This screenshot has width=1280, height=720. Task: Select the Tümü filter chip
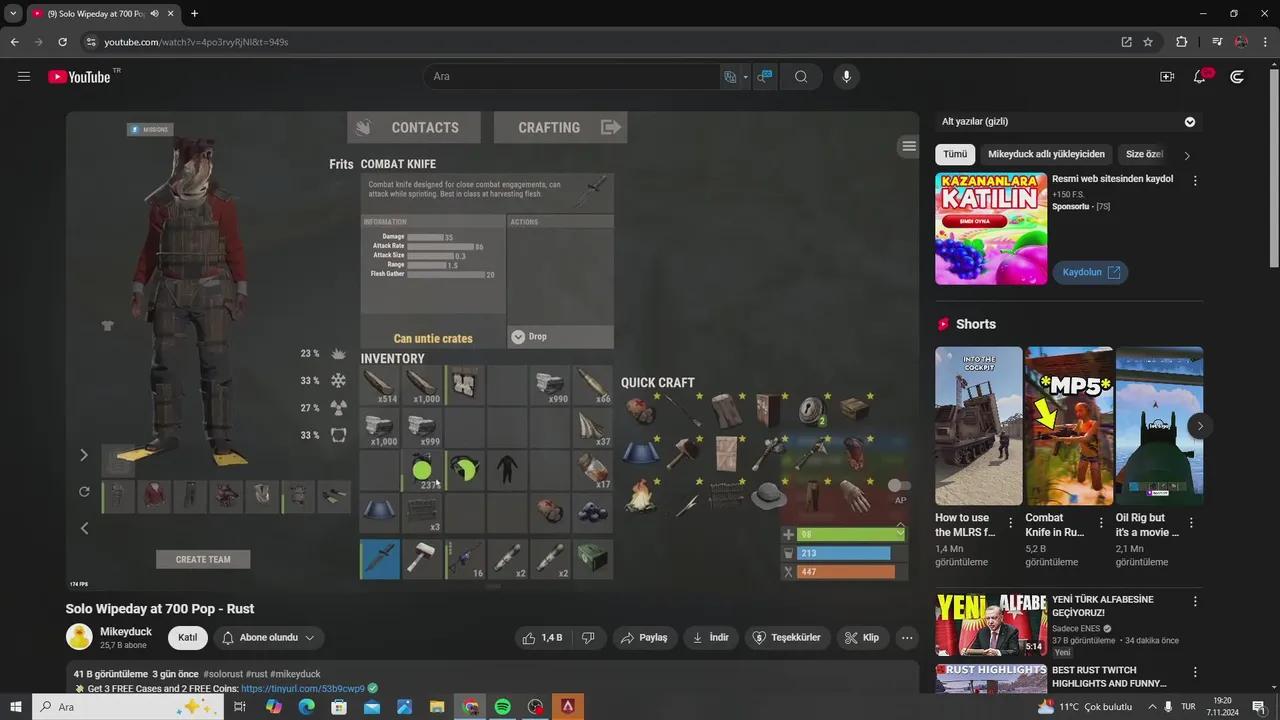[955, 155]
